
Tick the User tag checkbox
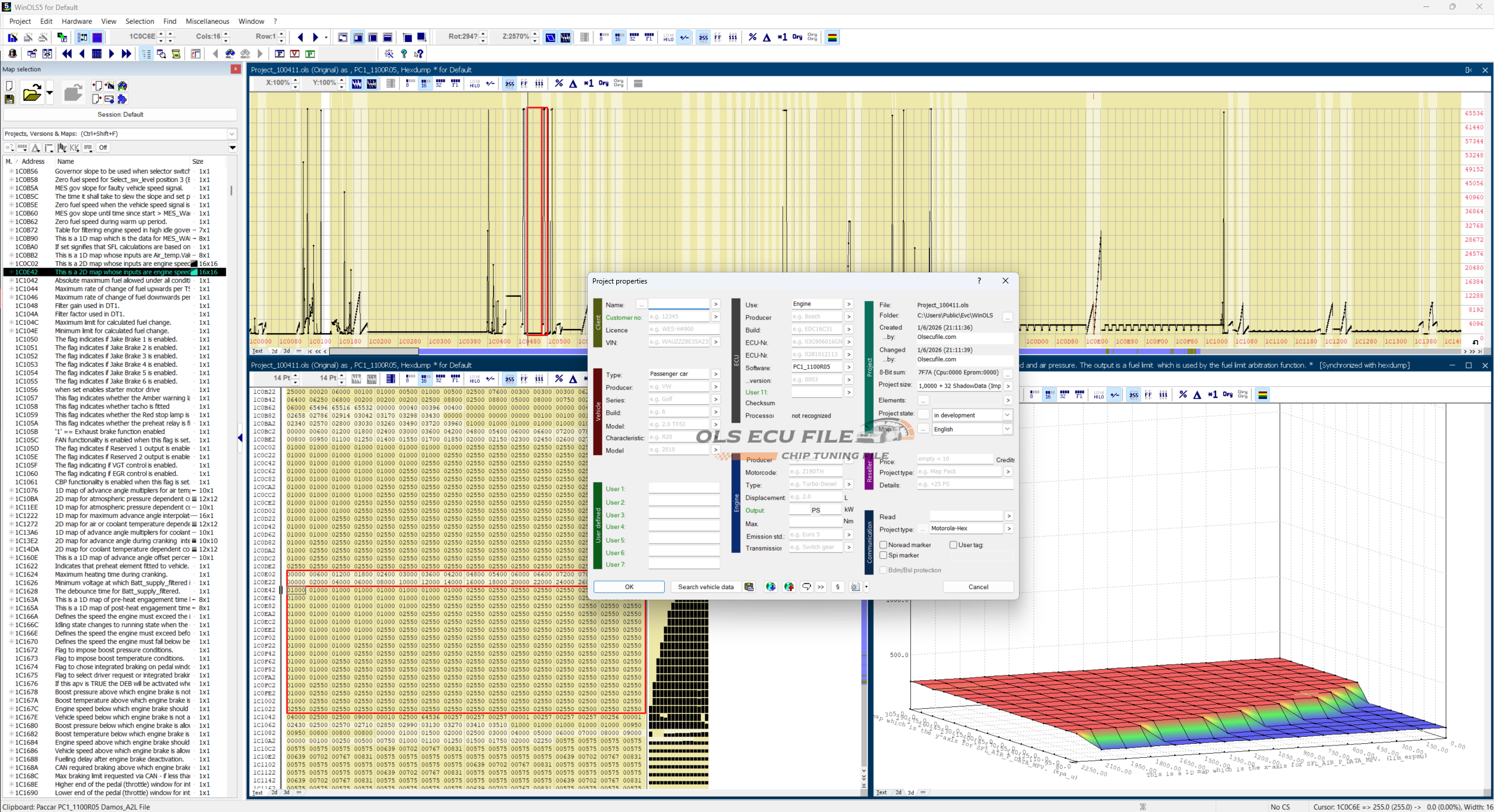click(953, 545)
